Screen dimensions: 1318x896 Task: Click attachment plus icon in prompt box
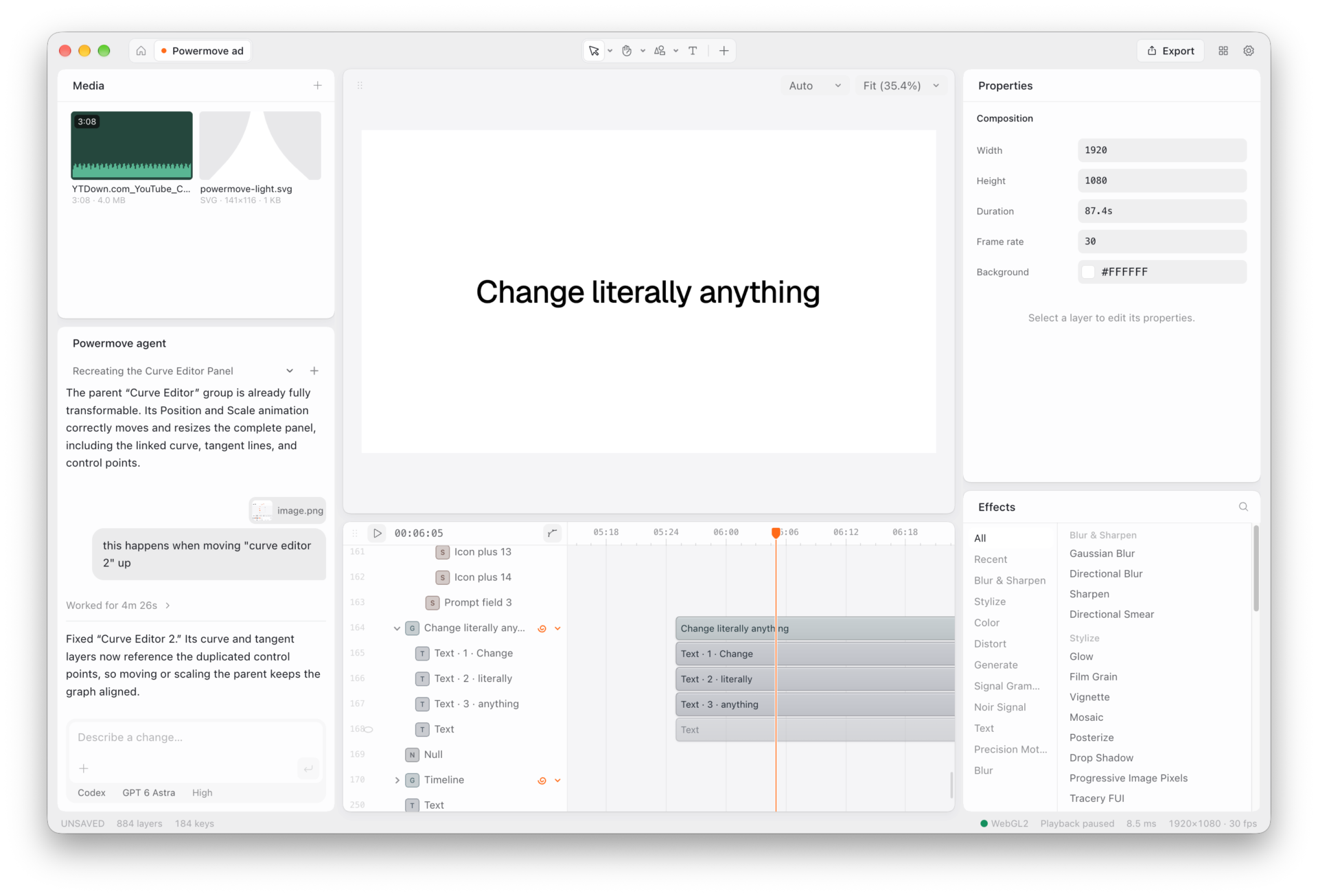coord(84,768)
